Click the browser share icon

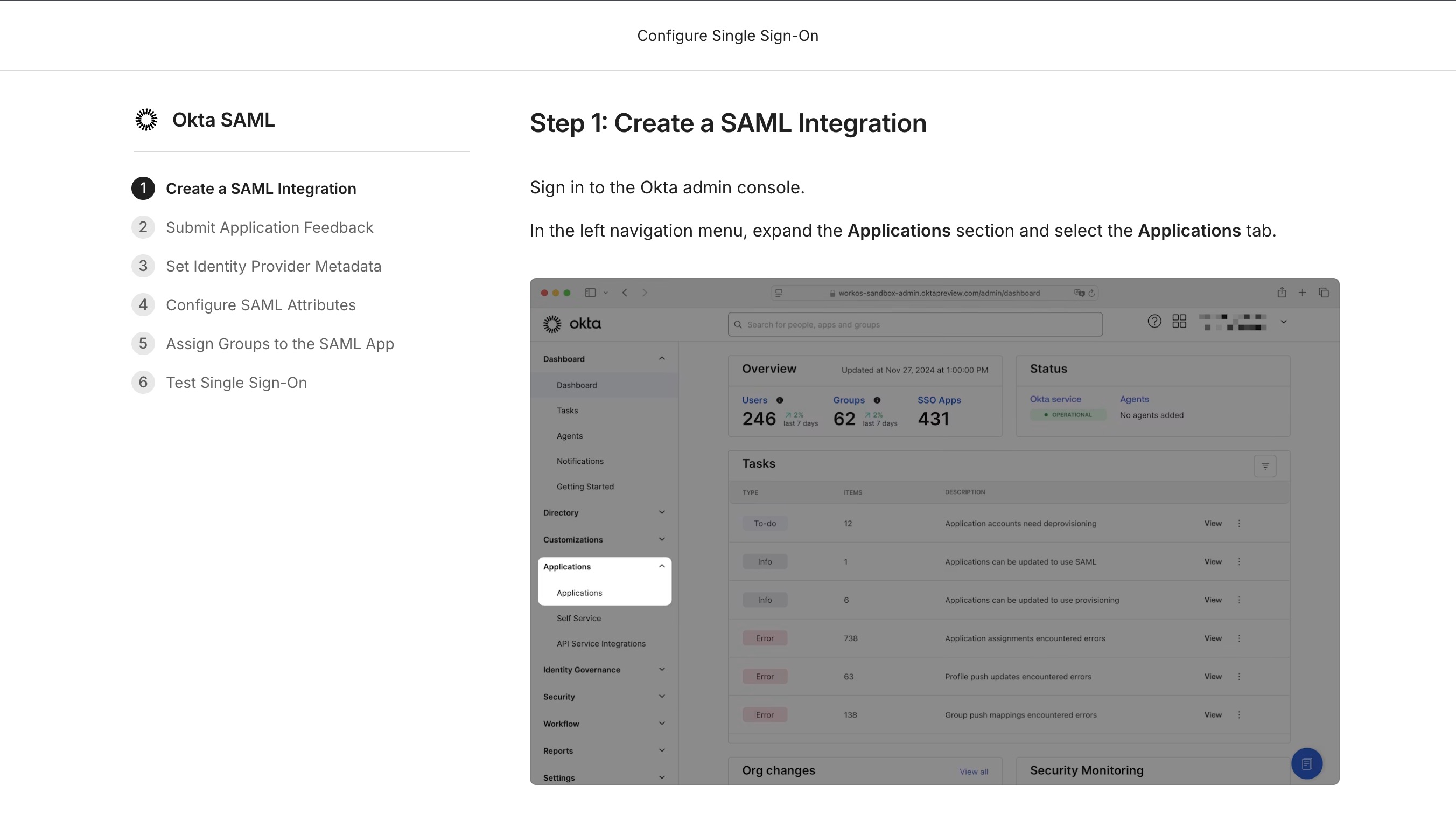[1282, 293]
